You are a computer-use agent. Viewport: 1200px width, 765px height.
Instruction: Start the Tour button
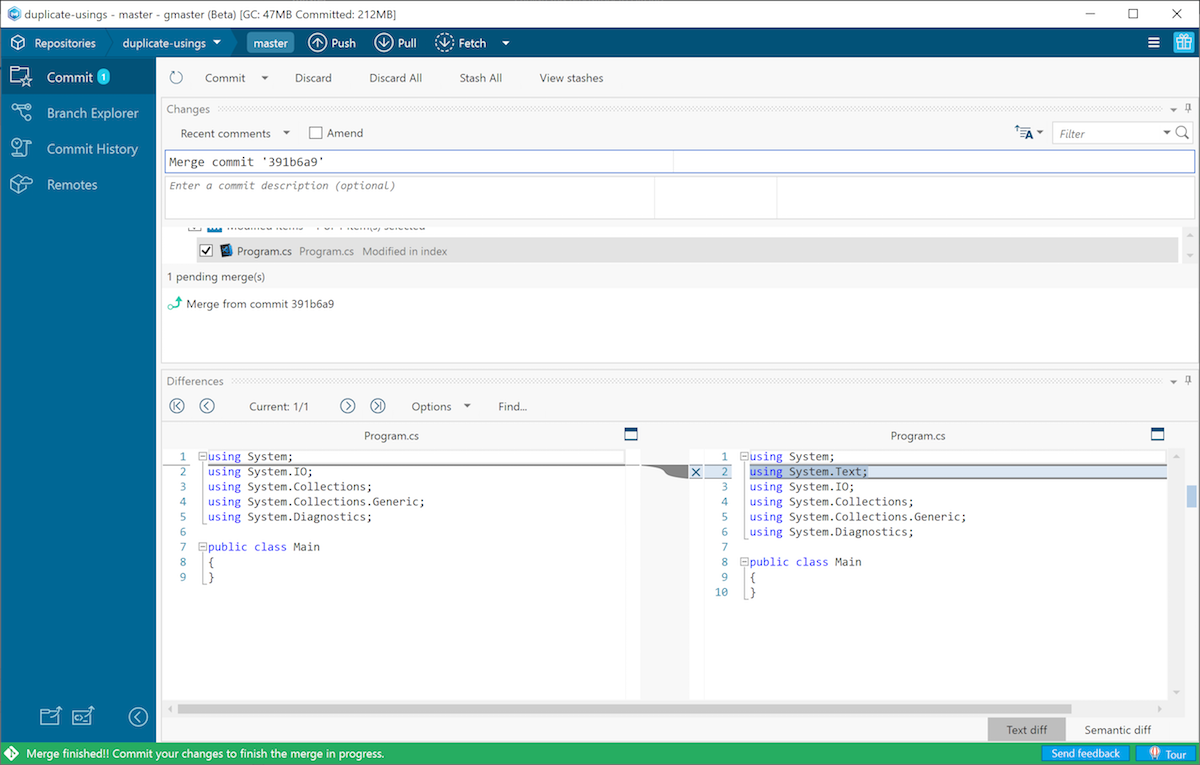(x=1166, y=754)
